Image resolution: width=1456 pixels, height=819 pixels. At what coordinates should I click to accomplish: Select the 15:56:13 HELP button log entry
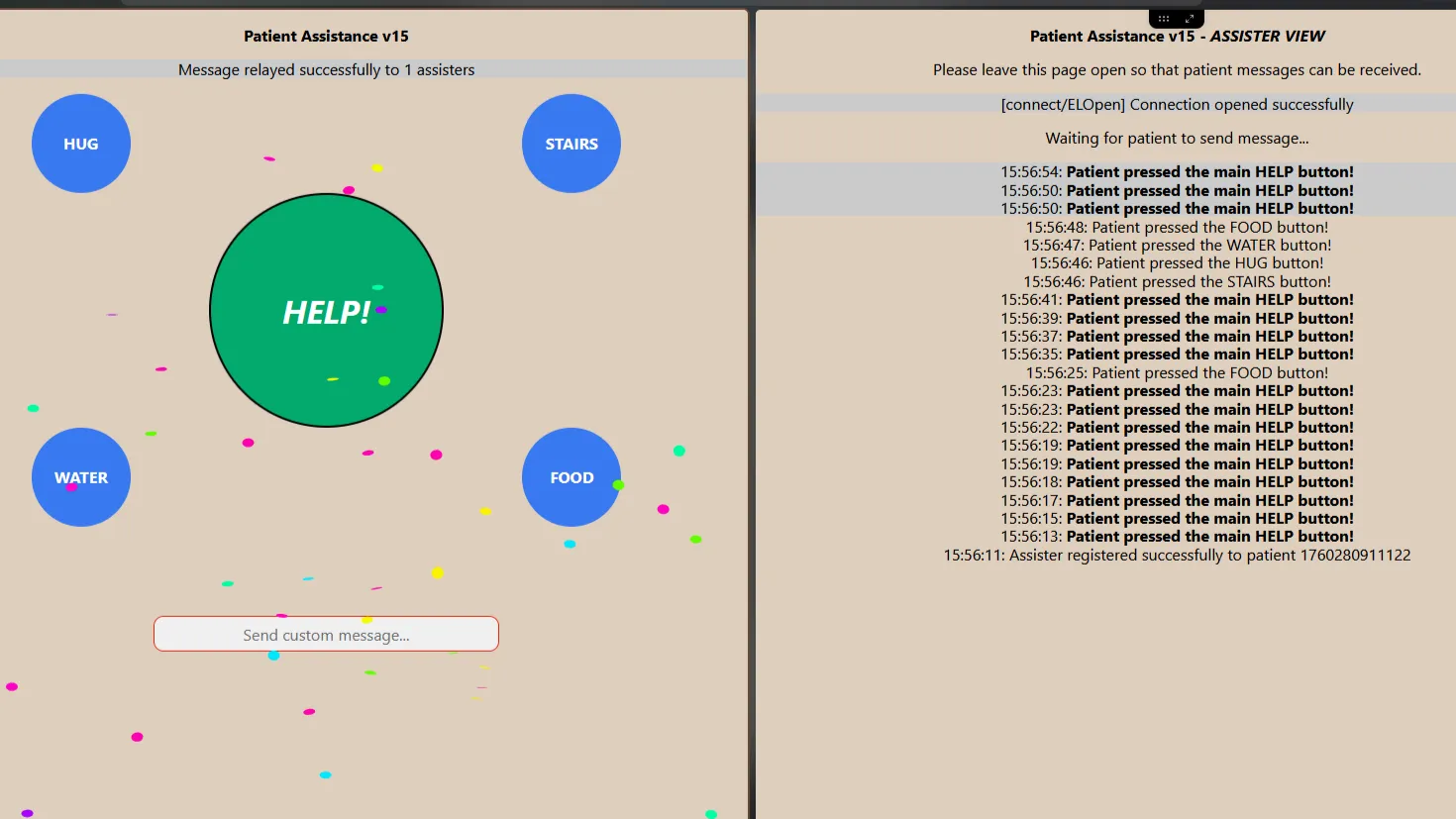(x=1177, y=536)
